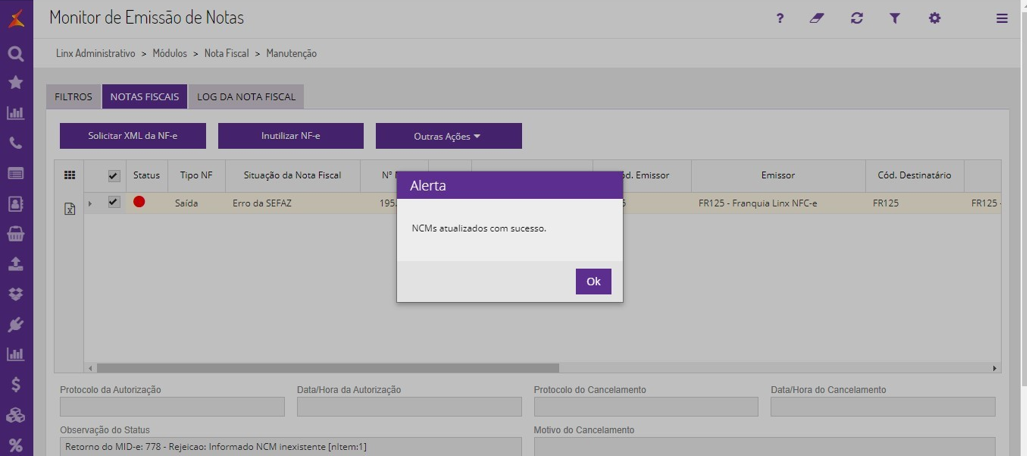This screenshot has height=458, width=1027.
Task: Switch to the FILTROS tab
Action: (73, 96)
